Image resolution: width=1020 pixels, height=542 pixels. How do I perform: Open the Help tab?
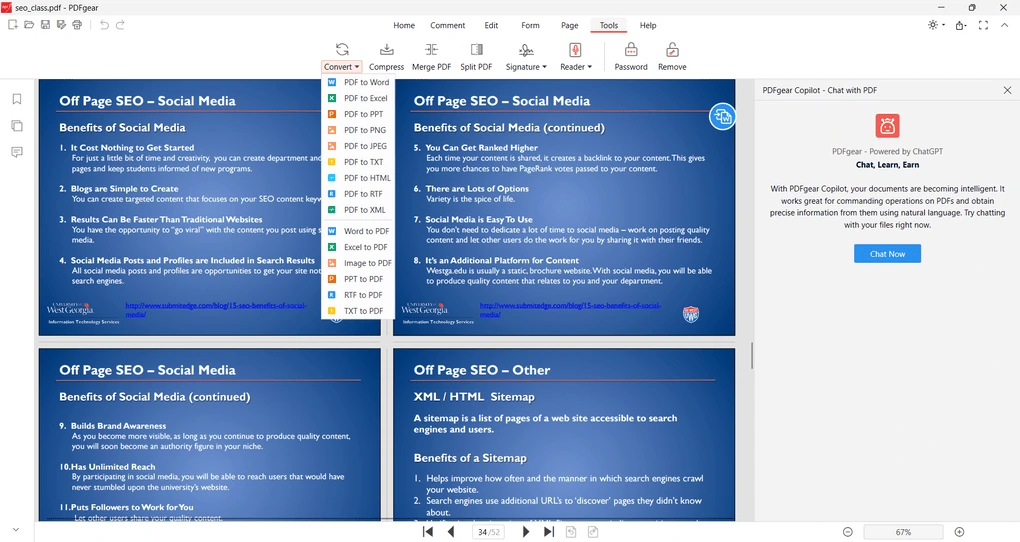point(648,25)
